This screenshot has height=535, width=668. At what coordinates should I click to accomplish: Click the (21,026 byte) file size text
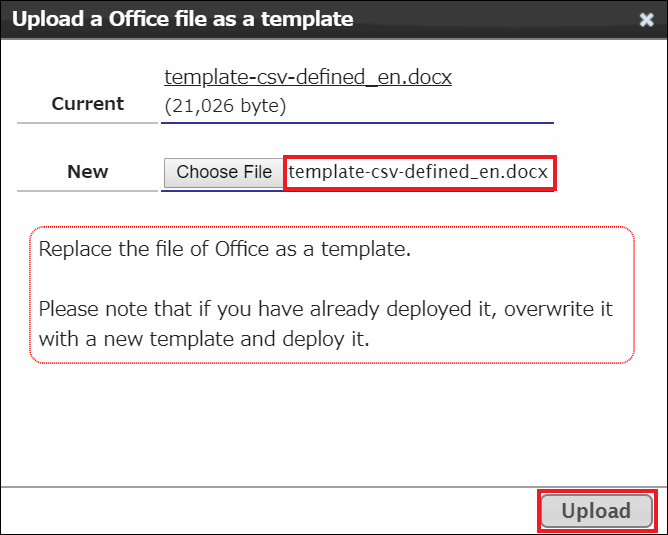(x=225, y=106)
